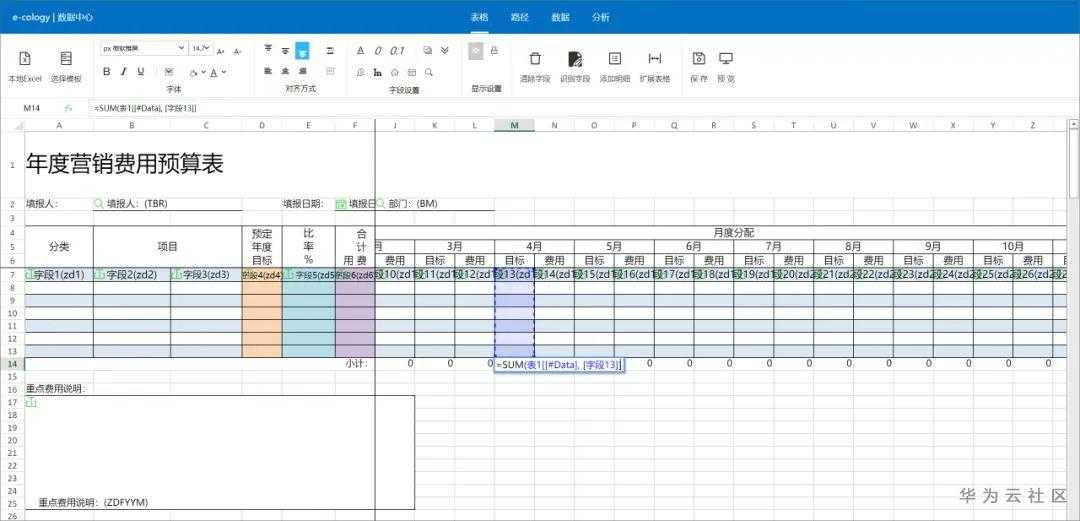
Task: Click the vertical scrollbar up arrow
Action: pos(1074,125)
